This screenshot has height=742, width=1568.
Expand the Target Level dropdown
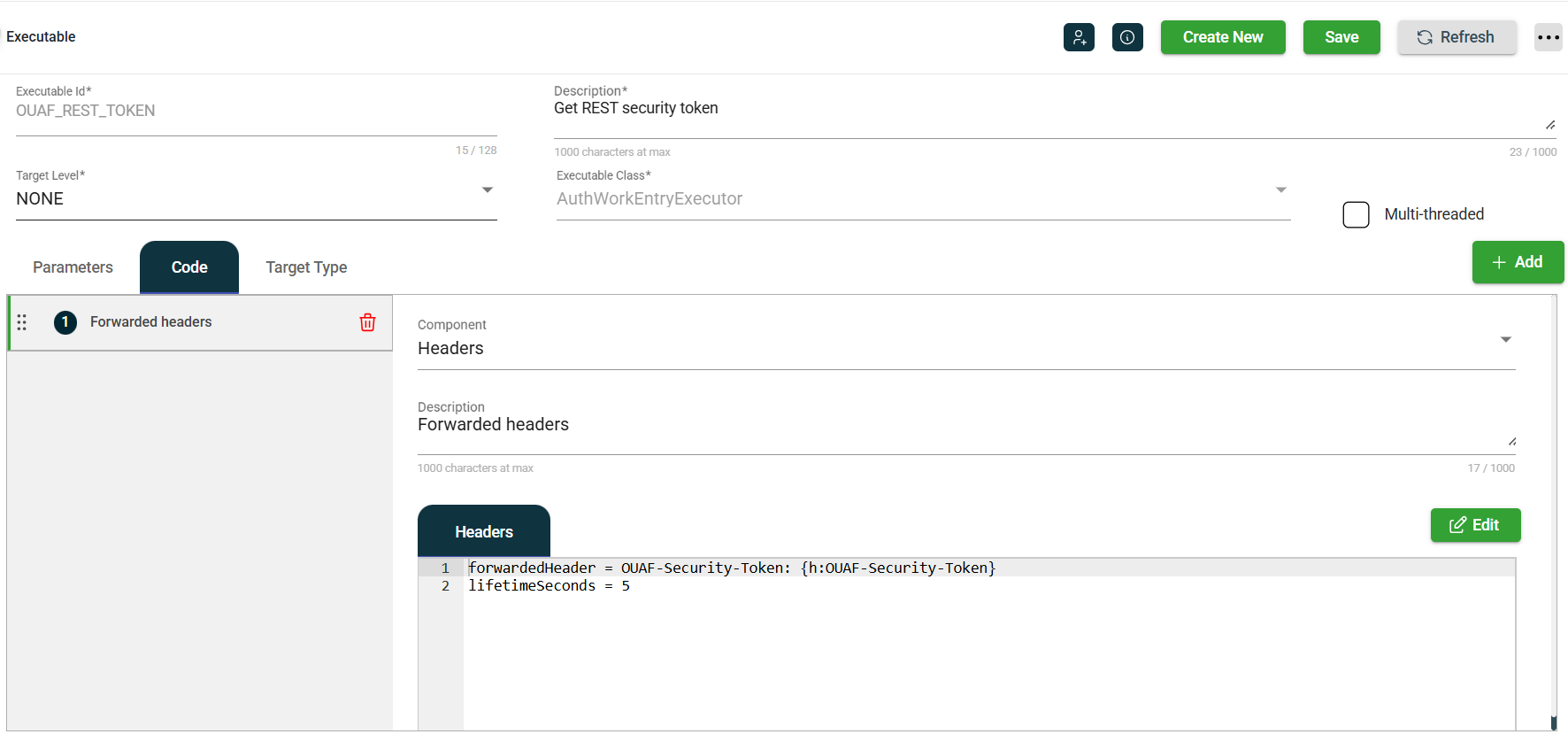click(x=487, y=190)
